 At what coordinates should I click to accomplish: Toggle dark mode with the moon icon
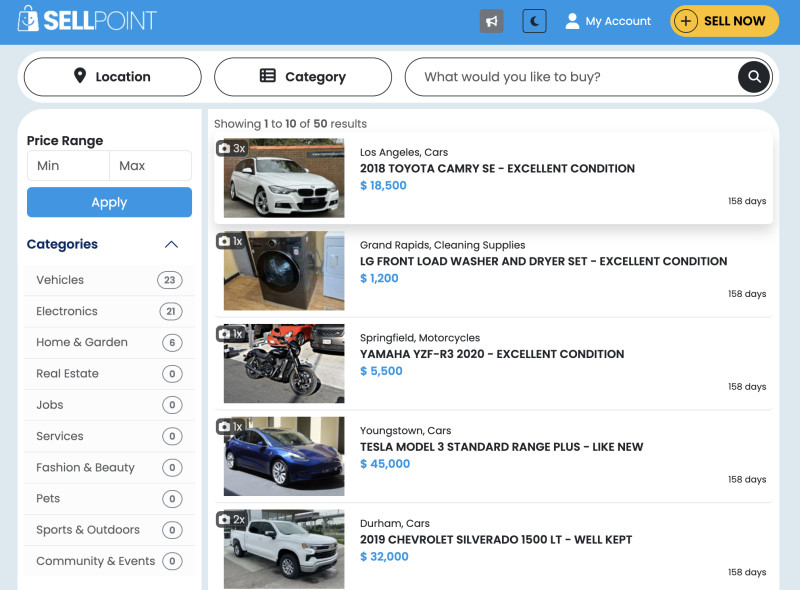(x=533, y=21)
